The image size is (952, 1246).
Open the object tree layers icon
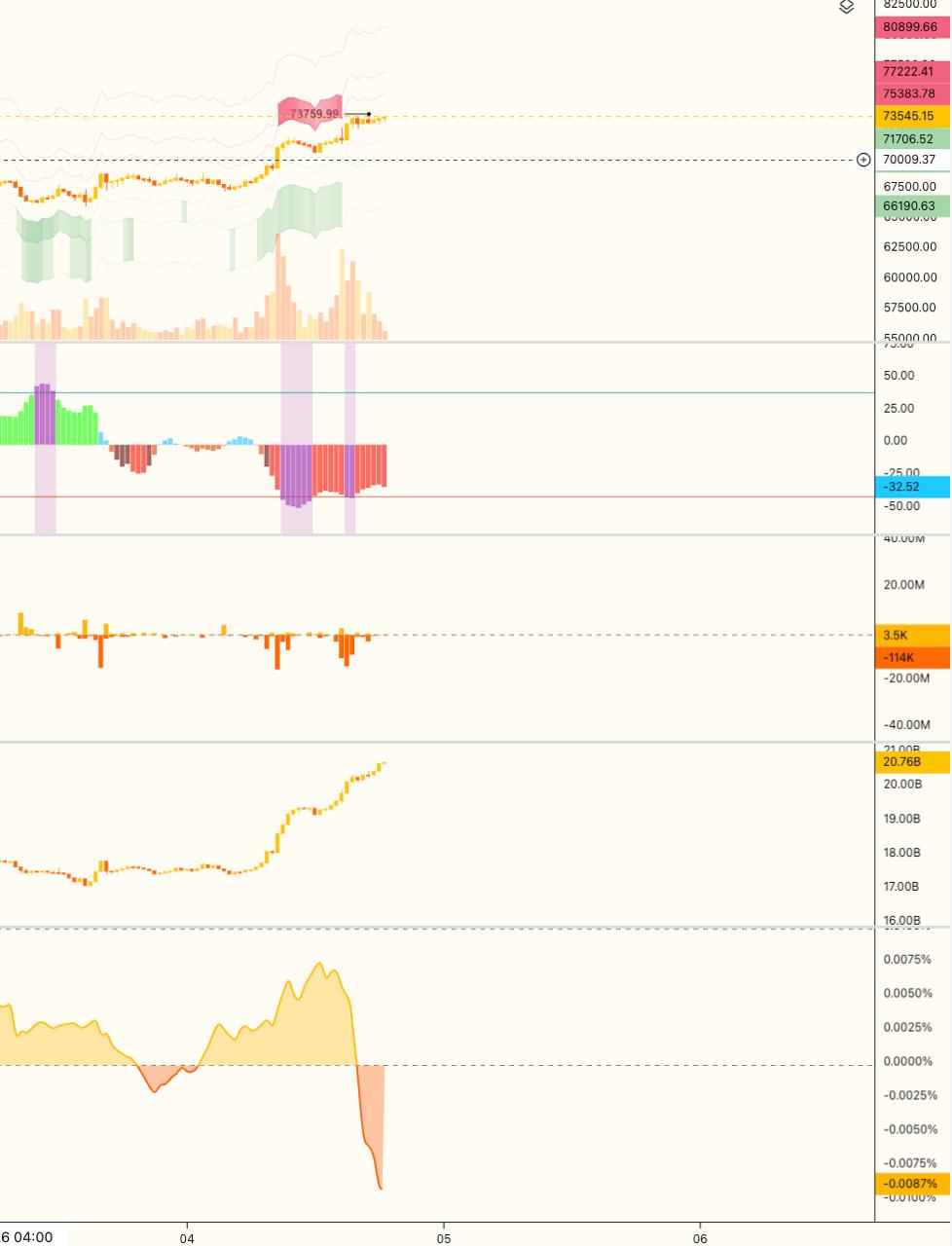(846, 8)
